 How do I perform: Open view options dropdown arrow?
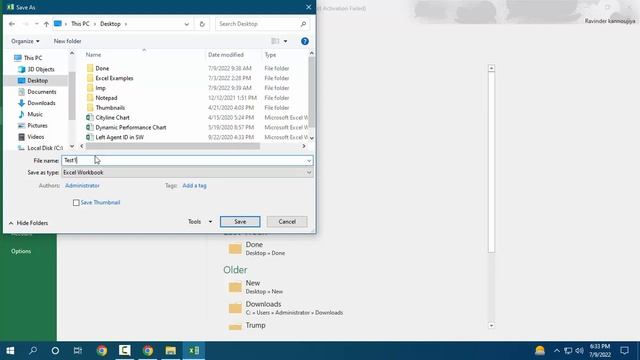click(x=285, y=41)
